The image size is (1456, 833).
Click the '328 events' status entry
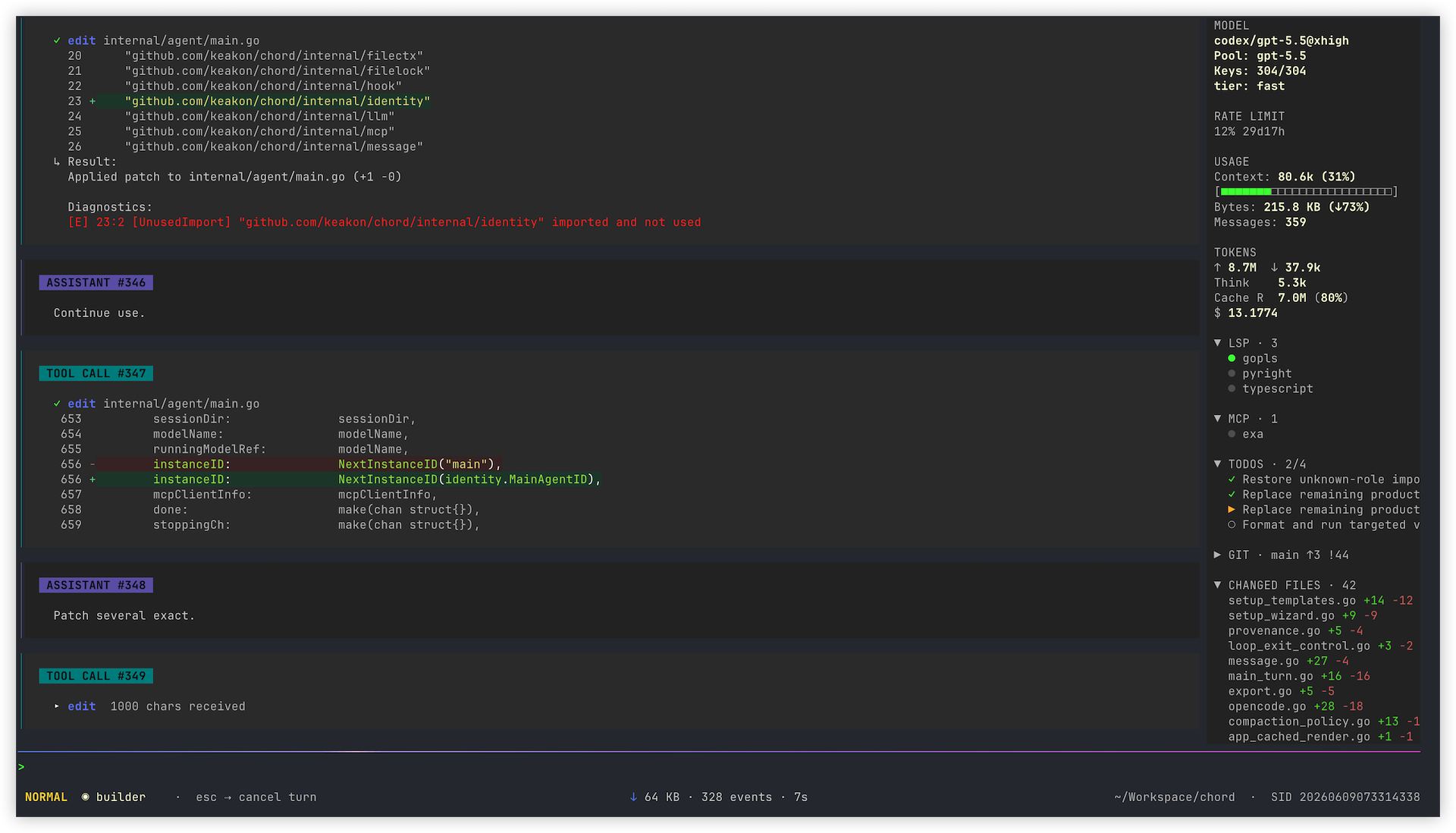[x=736, y=797]
